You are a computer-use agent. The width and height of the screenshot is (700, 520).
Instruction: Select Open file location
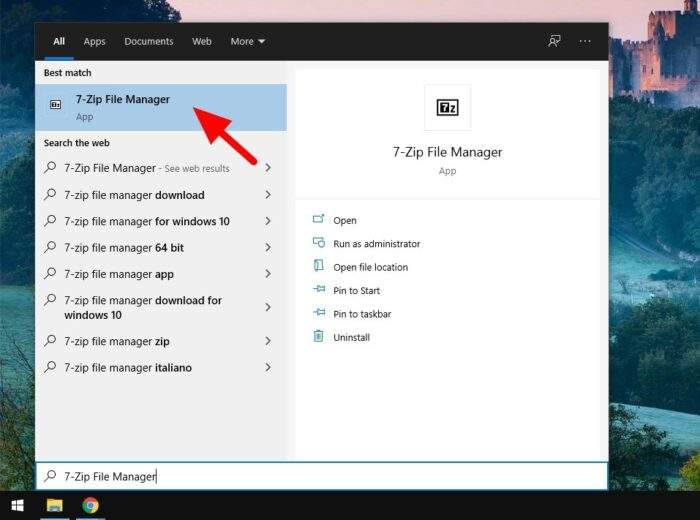371,267
